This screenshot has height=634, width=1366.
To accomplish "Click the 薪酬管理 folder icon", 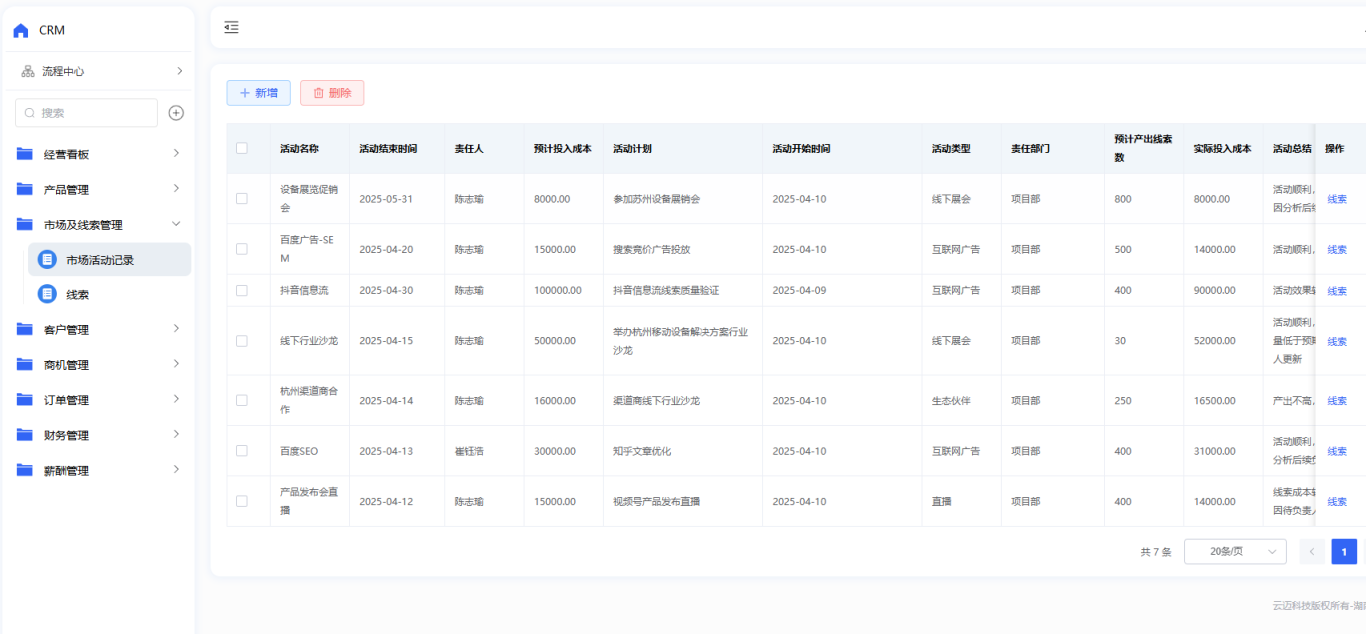I will point(25,470).
